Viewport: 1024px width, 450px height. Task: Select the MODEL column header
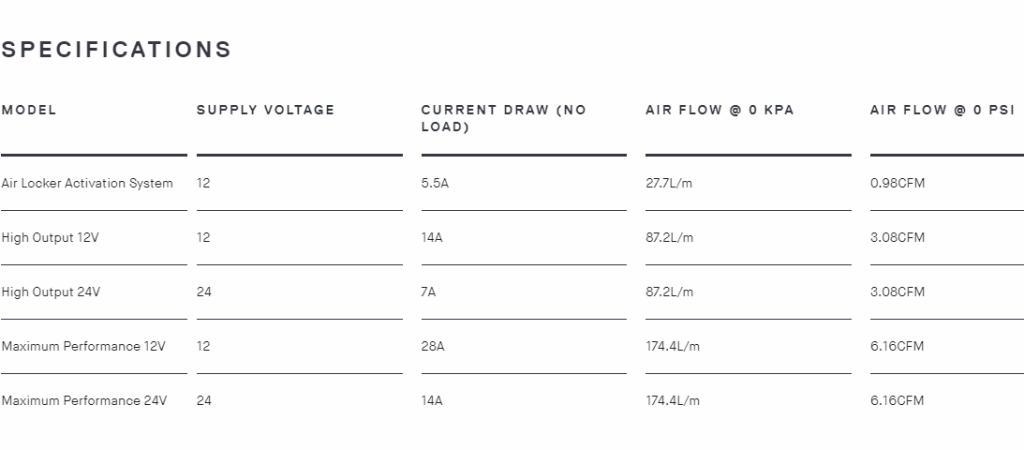29,110
